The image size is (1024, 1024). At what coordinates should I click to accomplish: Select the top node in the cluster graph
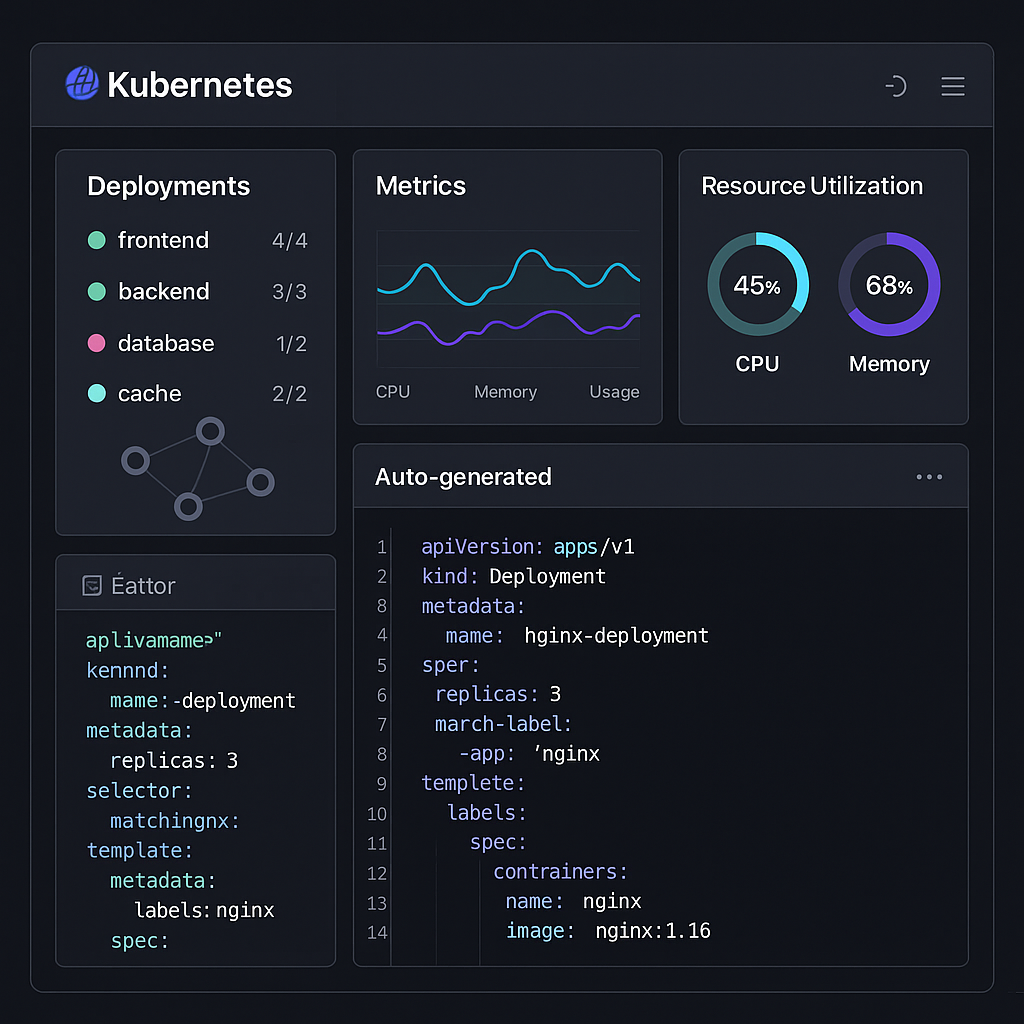pos(210,431)
